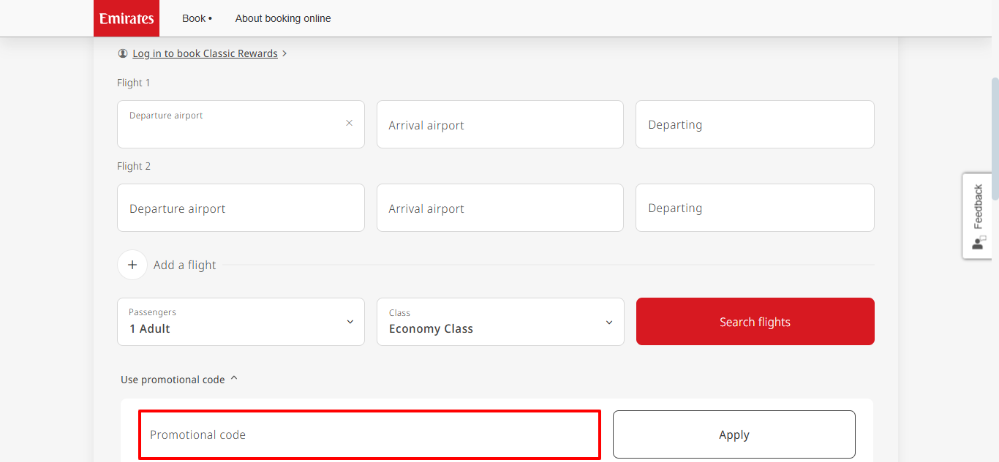Focus the Flight 1 Departure airport field

point(241,124)
